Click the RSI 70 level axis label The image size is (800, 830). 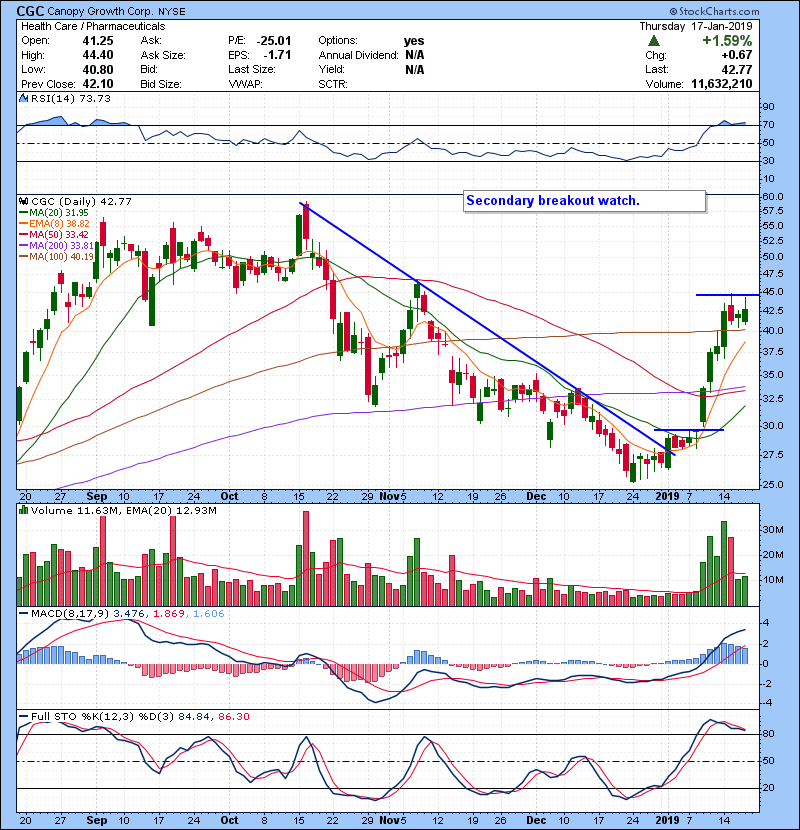[x=768, y=125]
